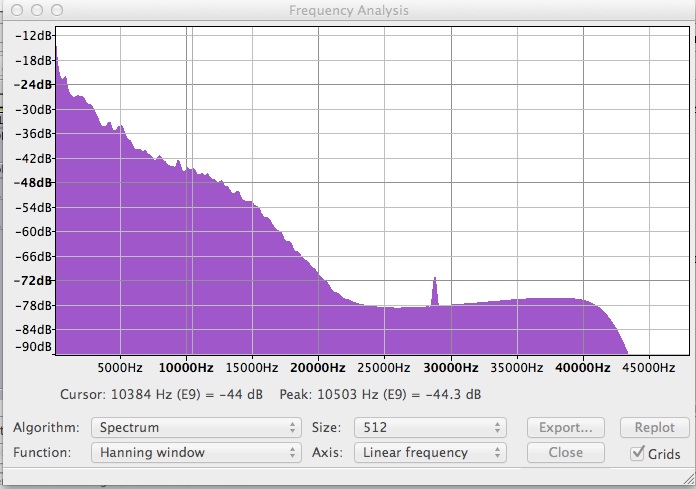Image resolution: width=696 pixels, height=489 pixels.
Task: Click the Algorithm: label
Action: point(46,428)
